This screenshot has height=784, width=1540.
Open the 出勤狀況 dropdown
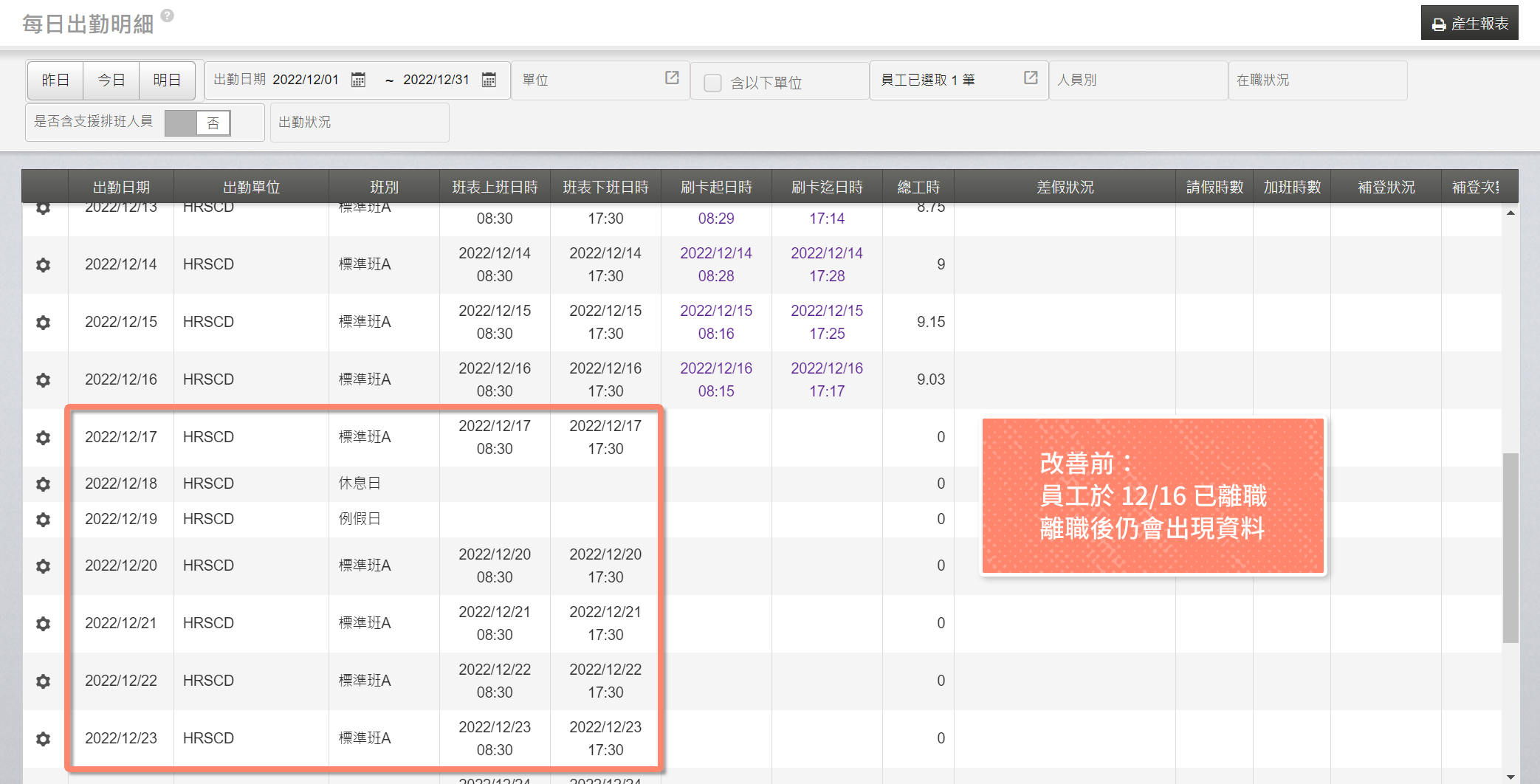[x=360, y=122]
